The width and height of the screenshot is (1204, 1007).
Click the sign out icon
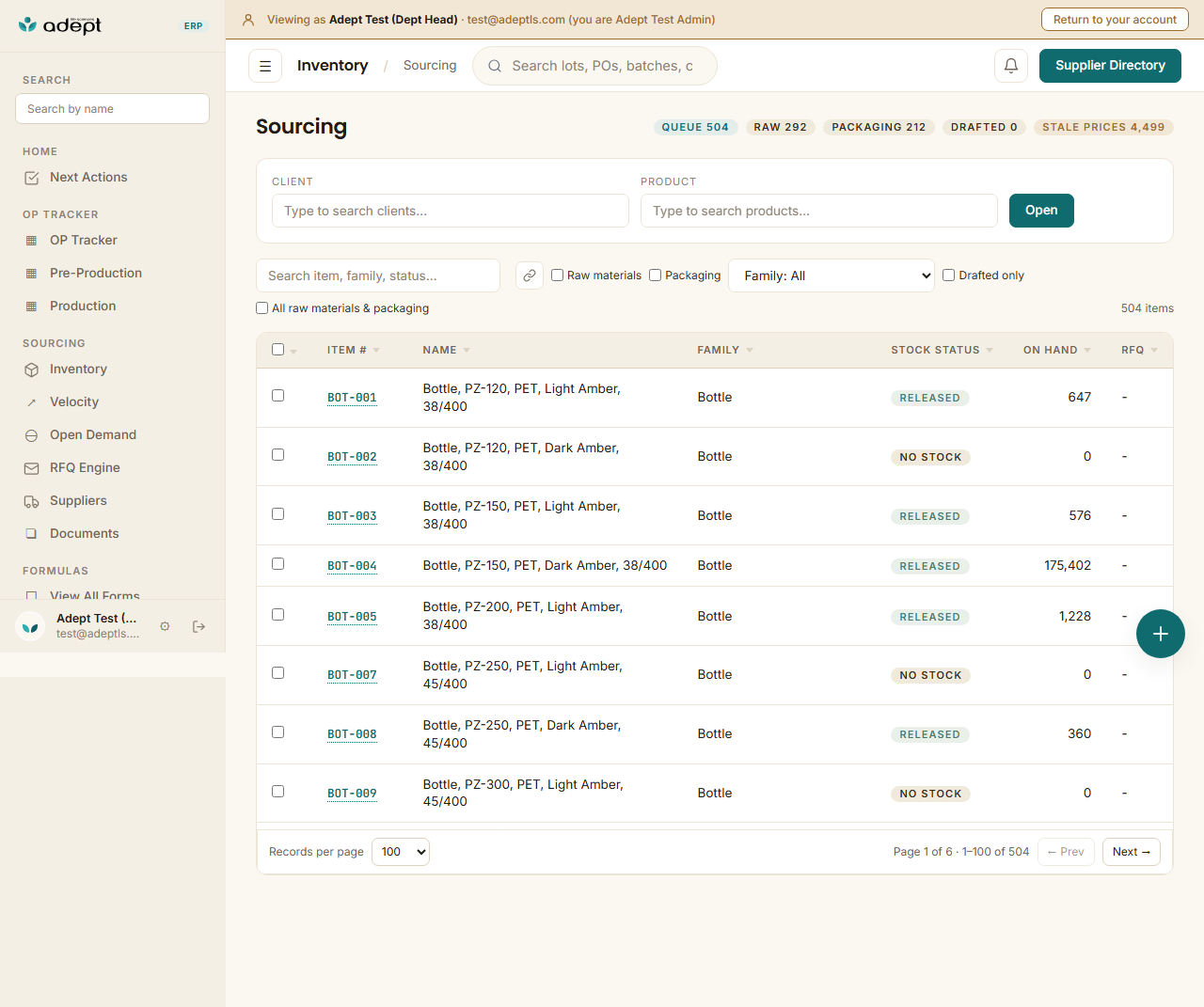point(198,626)
